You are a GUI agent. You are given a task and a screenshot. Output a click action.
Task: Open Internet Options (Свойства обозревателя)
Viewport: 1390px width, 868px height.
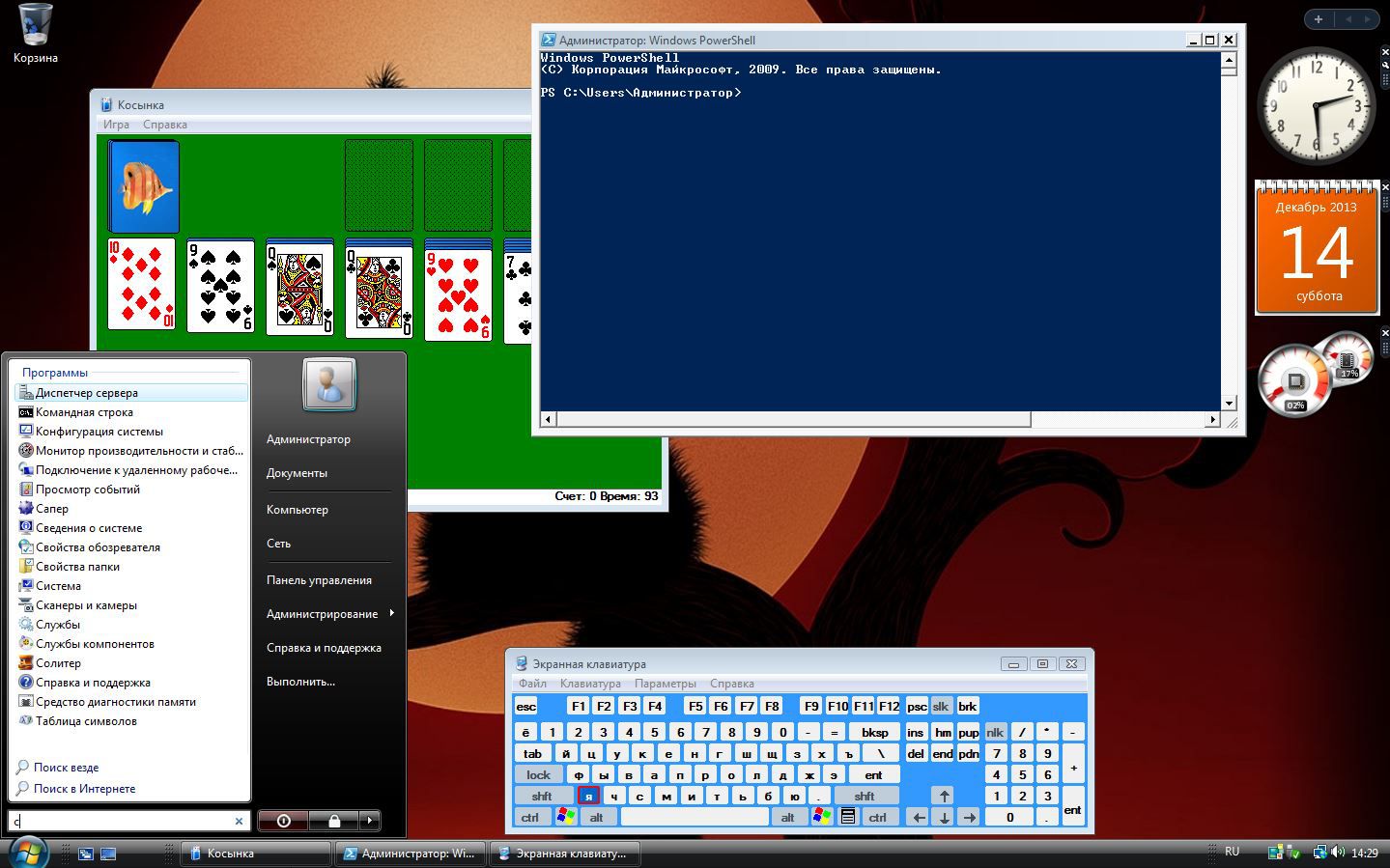pos(131,547)
